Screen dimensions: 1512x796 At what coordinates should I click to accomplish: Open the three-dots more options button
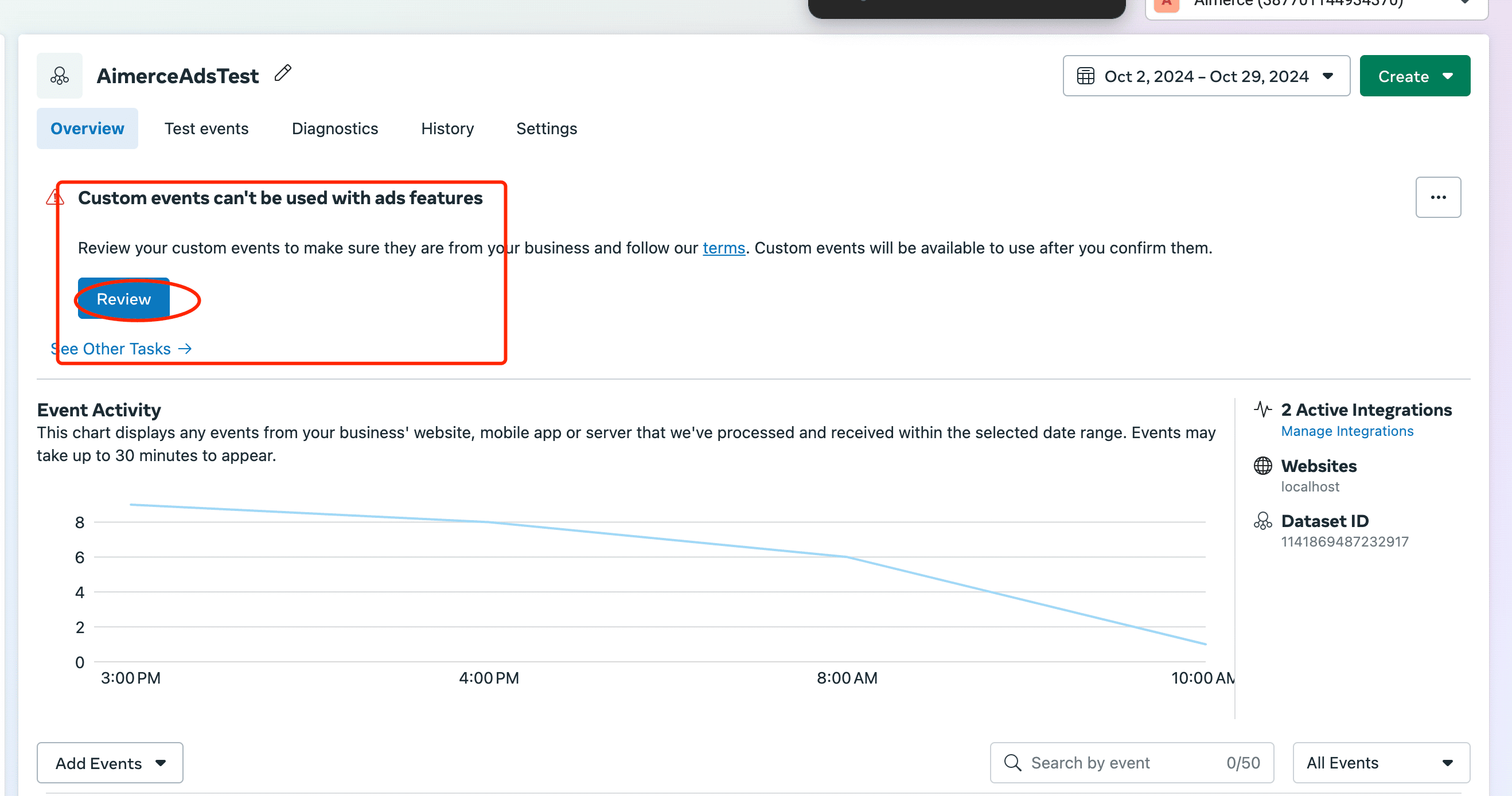[x=1437, y=197]
